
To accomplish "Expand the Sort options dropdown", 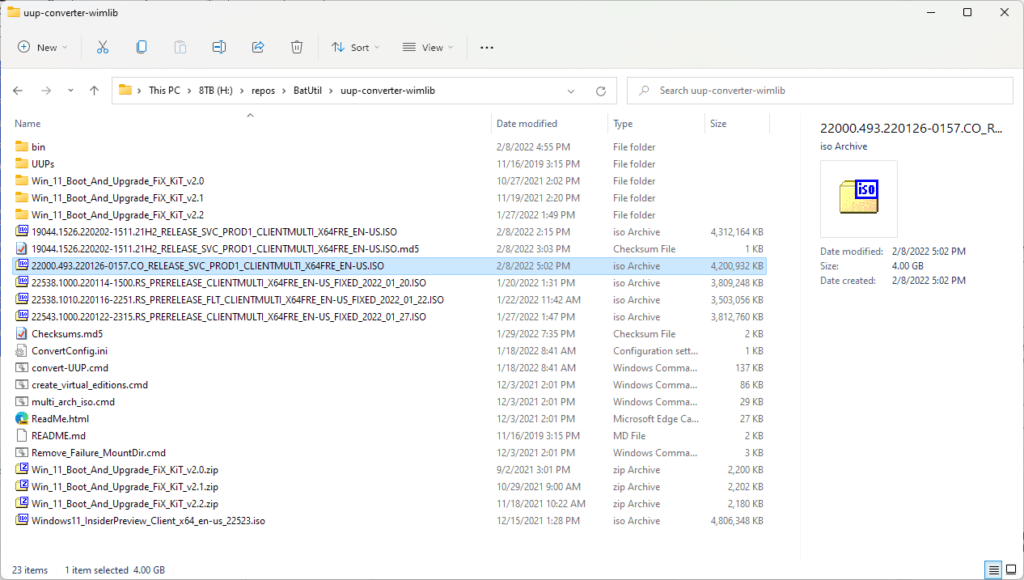I will click(x=357, y=47).
